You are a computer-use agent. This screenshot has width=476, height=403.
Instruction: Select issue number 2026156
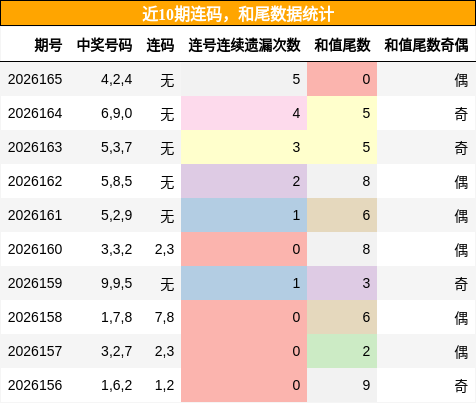35,385
